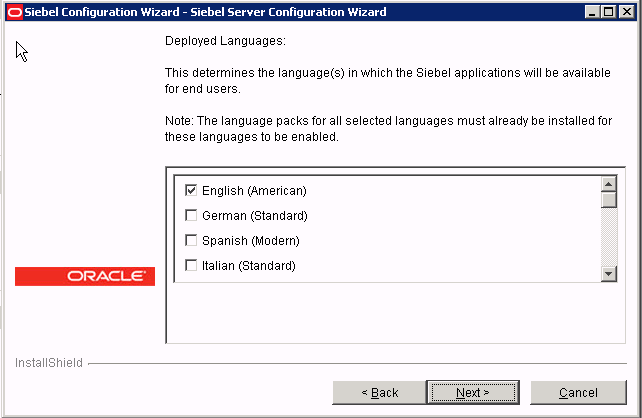Image resolution: width=642 pixels, height=418 pixels.
Task: Click the language list scroll up arrow
Action: coord(608,184)
